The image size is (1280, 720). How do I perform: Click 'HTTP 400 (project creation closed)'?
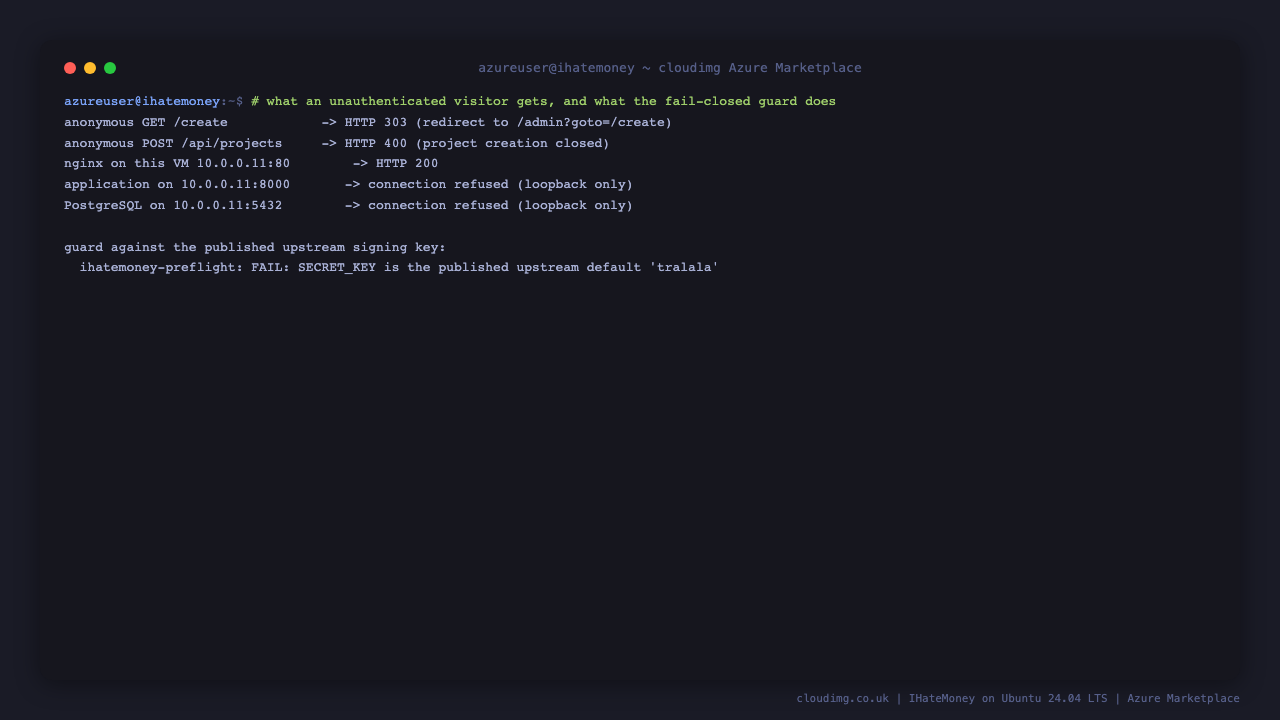click(477, 143)
